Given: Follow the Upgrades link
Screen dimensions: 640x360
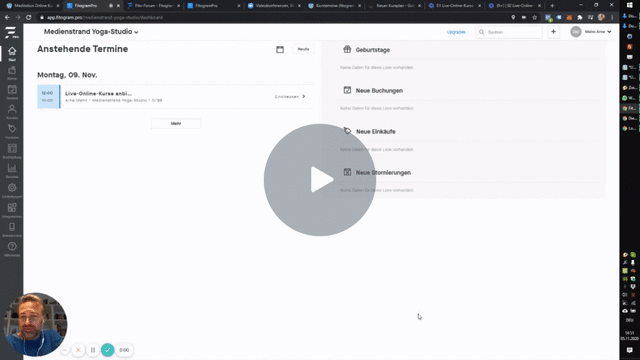Looking at the screenshot, I should coord(456,32).
